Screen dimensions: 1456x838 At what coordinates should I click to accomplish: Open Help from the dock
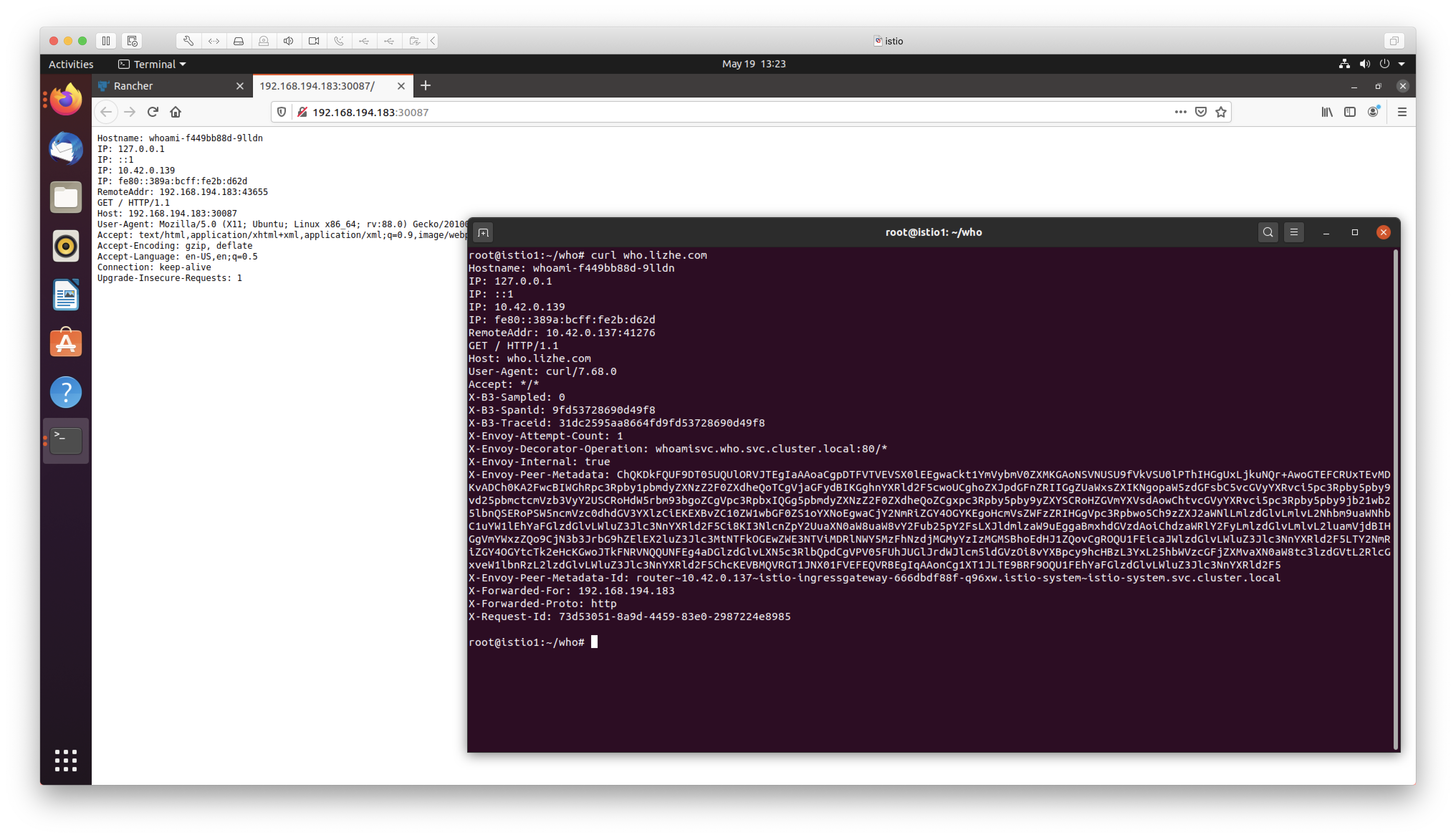click(66, 392)
